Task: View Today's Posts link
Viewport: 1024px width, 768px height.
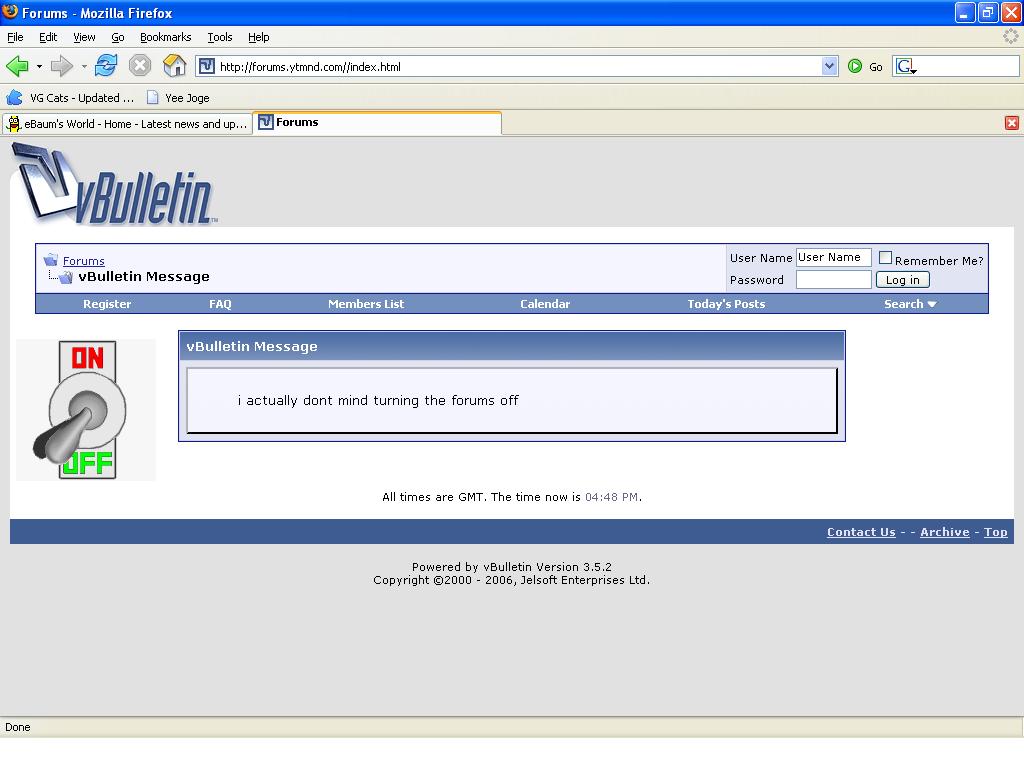Action: [726, 304]
